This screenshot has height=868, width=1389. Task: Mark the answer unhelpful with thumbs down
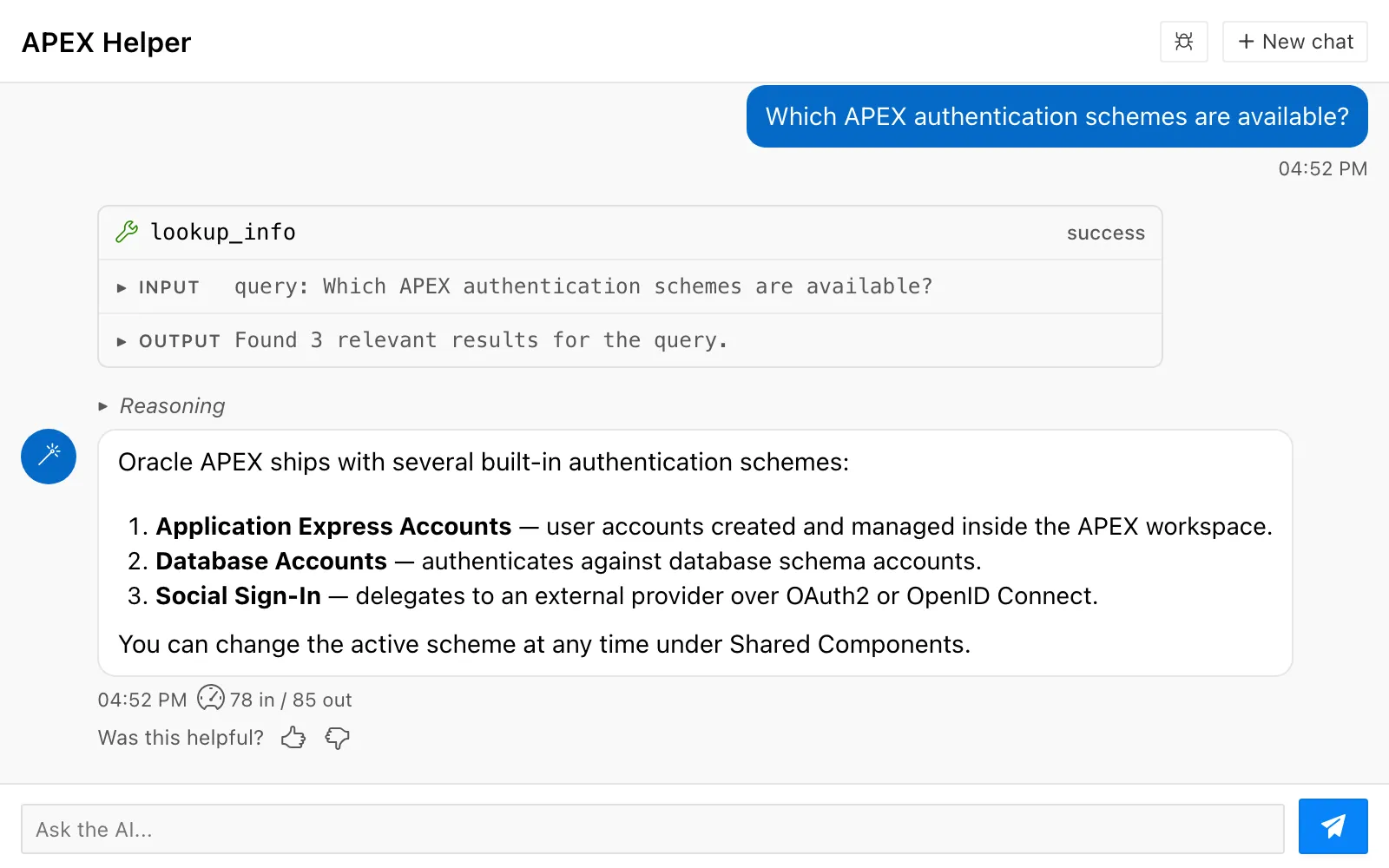coord(337,738)
